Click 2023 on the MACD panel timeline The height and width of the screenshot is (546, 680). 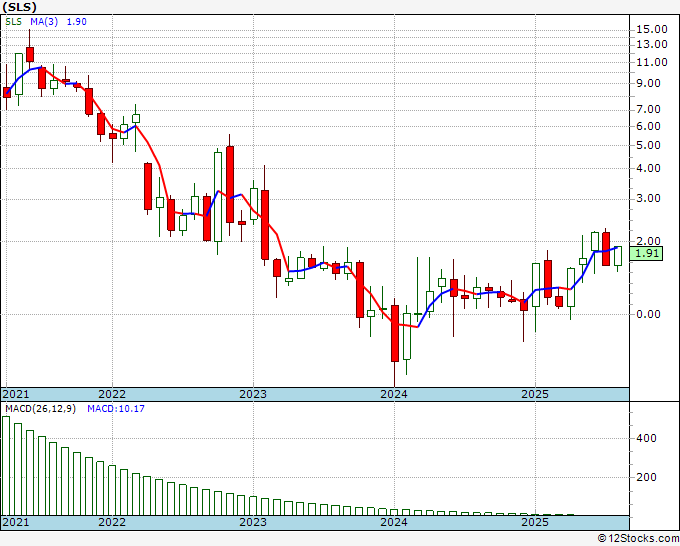point(253,522)
